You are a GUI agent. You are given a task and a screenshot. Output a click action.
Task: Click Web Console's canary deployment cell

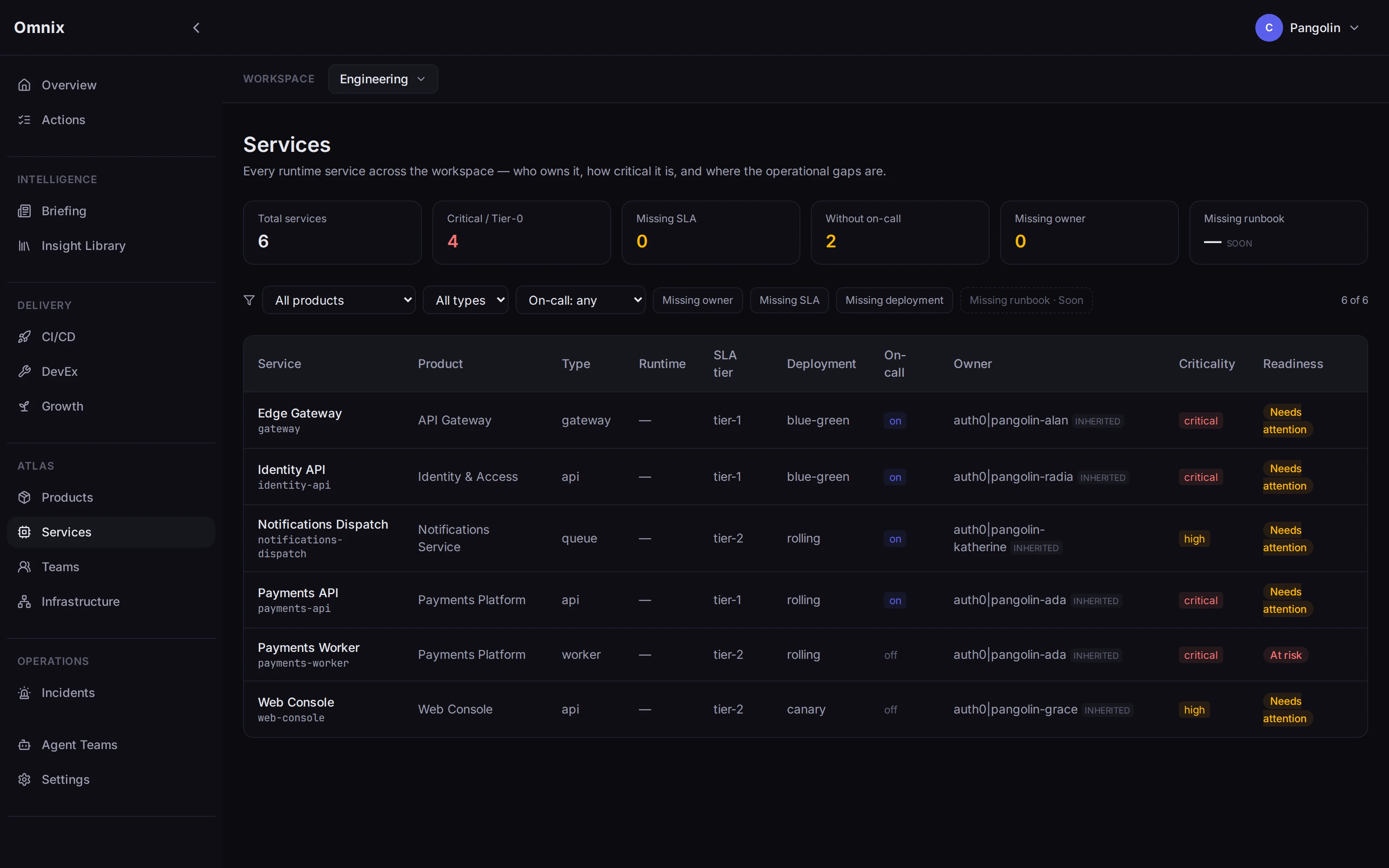pyautogui.click(x=806, y=710)
